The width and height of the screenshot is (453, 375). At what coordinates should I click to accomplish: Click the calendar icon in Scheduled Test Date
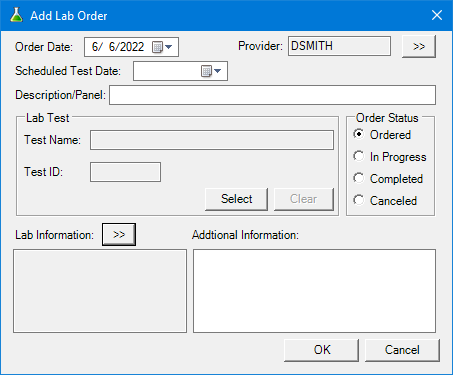coord(206,71)
